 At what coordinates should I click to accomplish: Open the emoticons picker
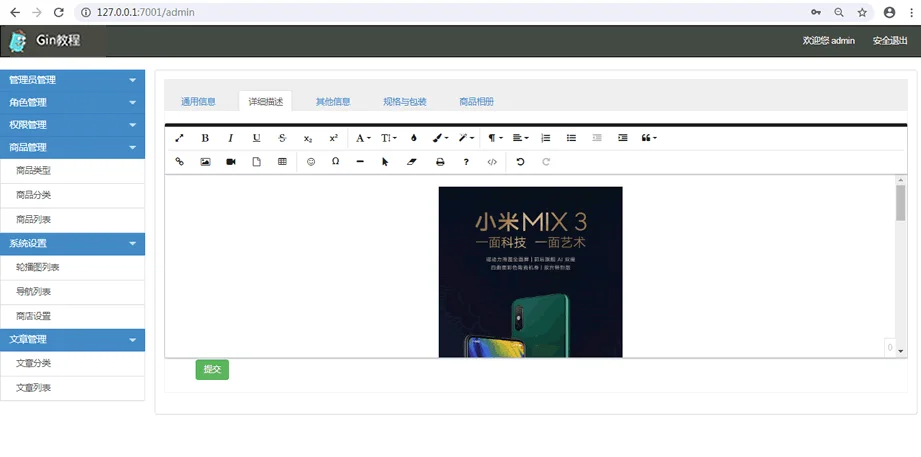pos(311,162)
